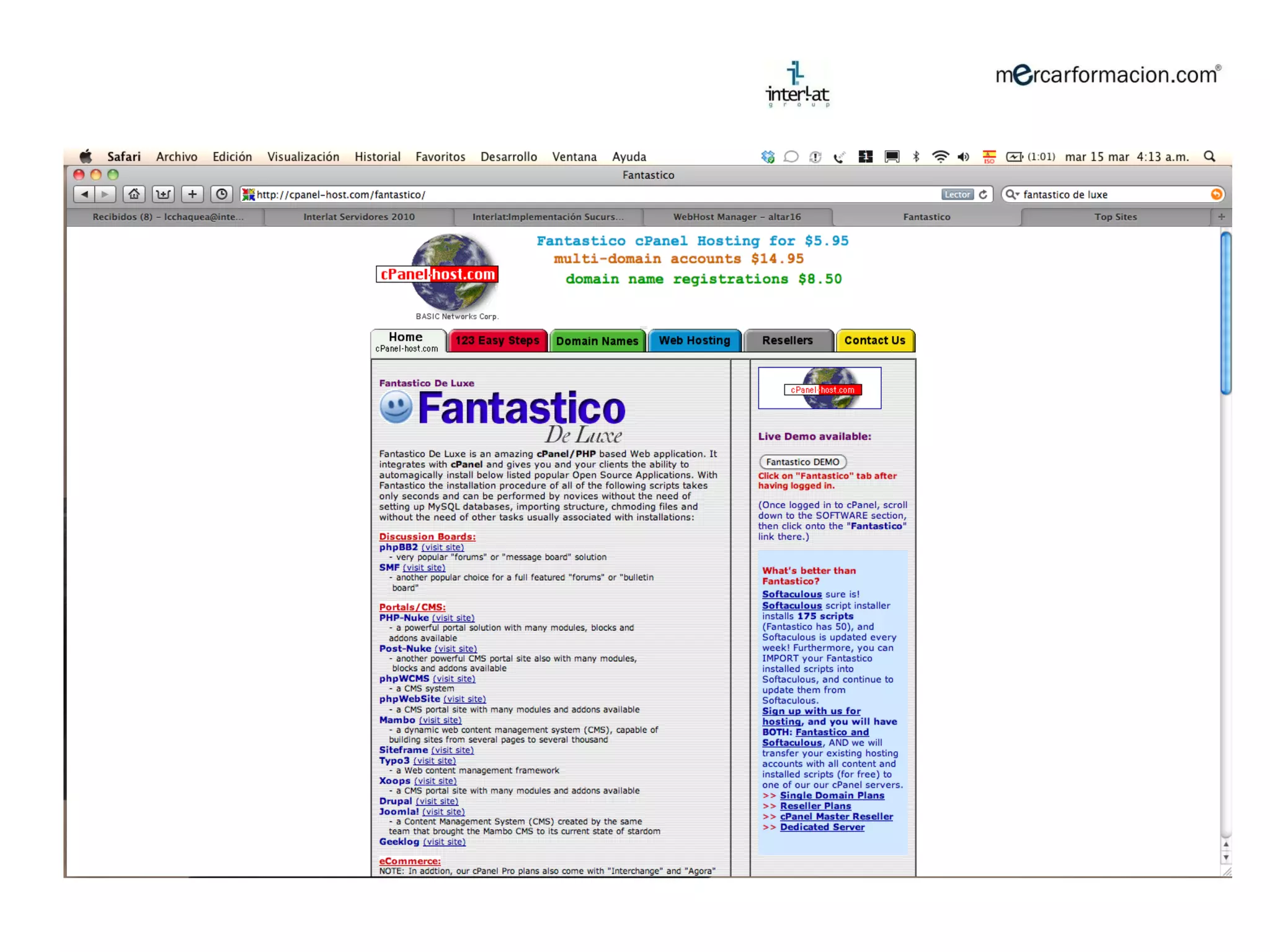This screenshot has width=1270, height=952.
Task: Open the bookmarks icon in toolbar
Action: (163, 195)
